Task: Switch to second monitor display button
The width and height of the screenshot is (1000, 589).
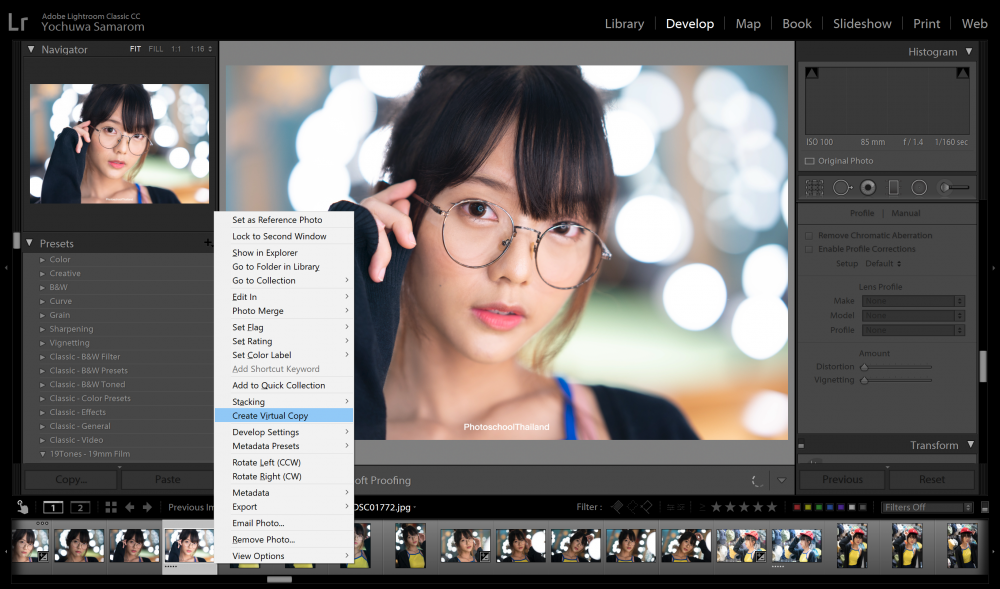Action: [x=80, y=507]
